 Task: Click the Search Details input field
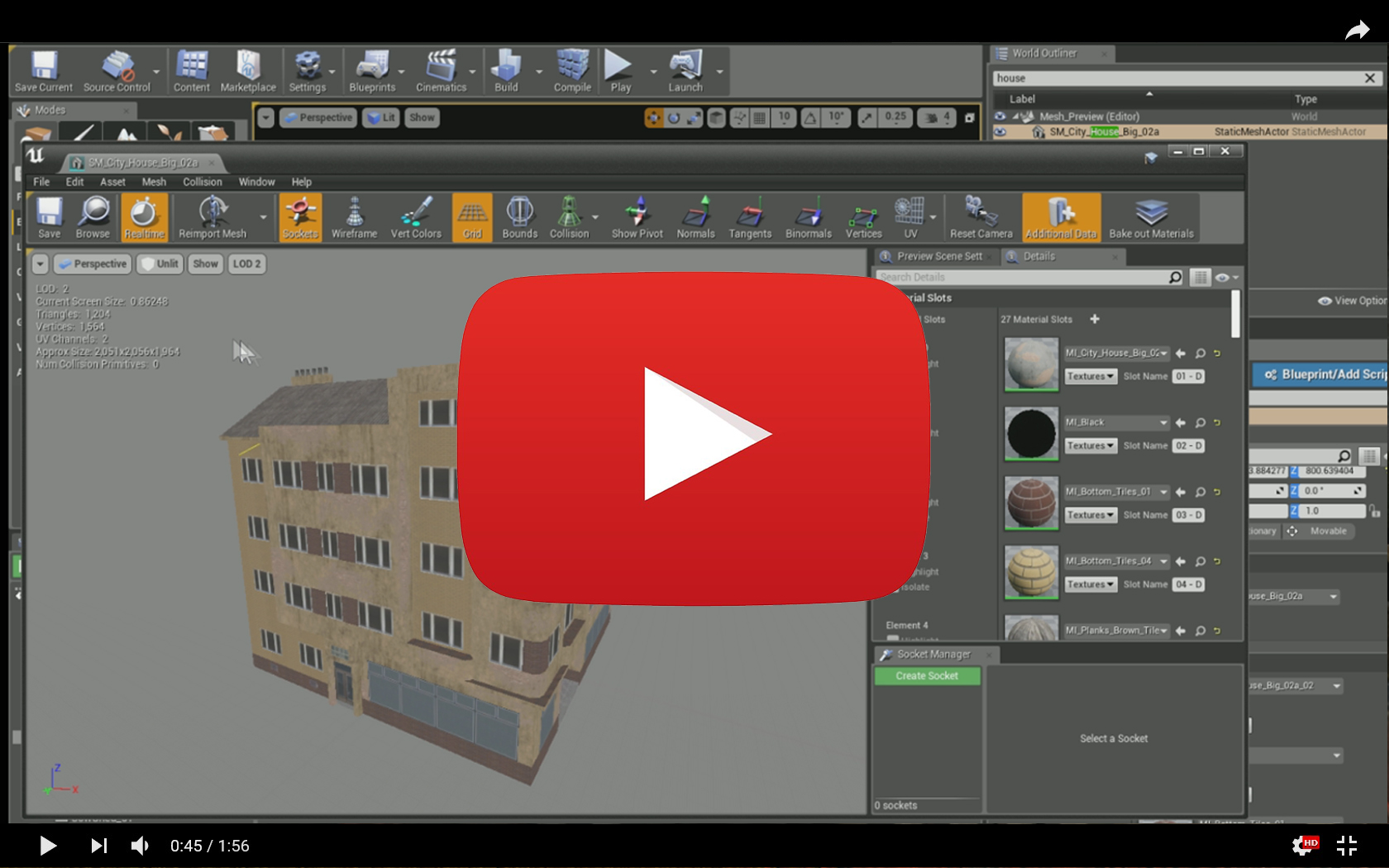(1022, 277)
